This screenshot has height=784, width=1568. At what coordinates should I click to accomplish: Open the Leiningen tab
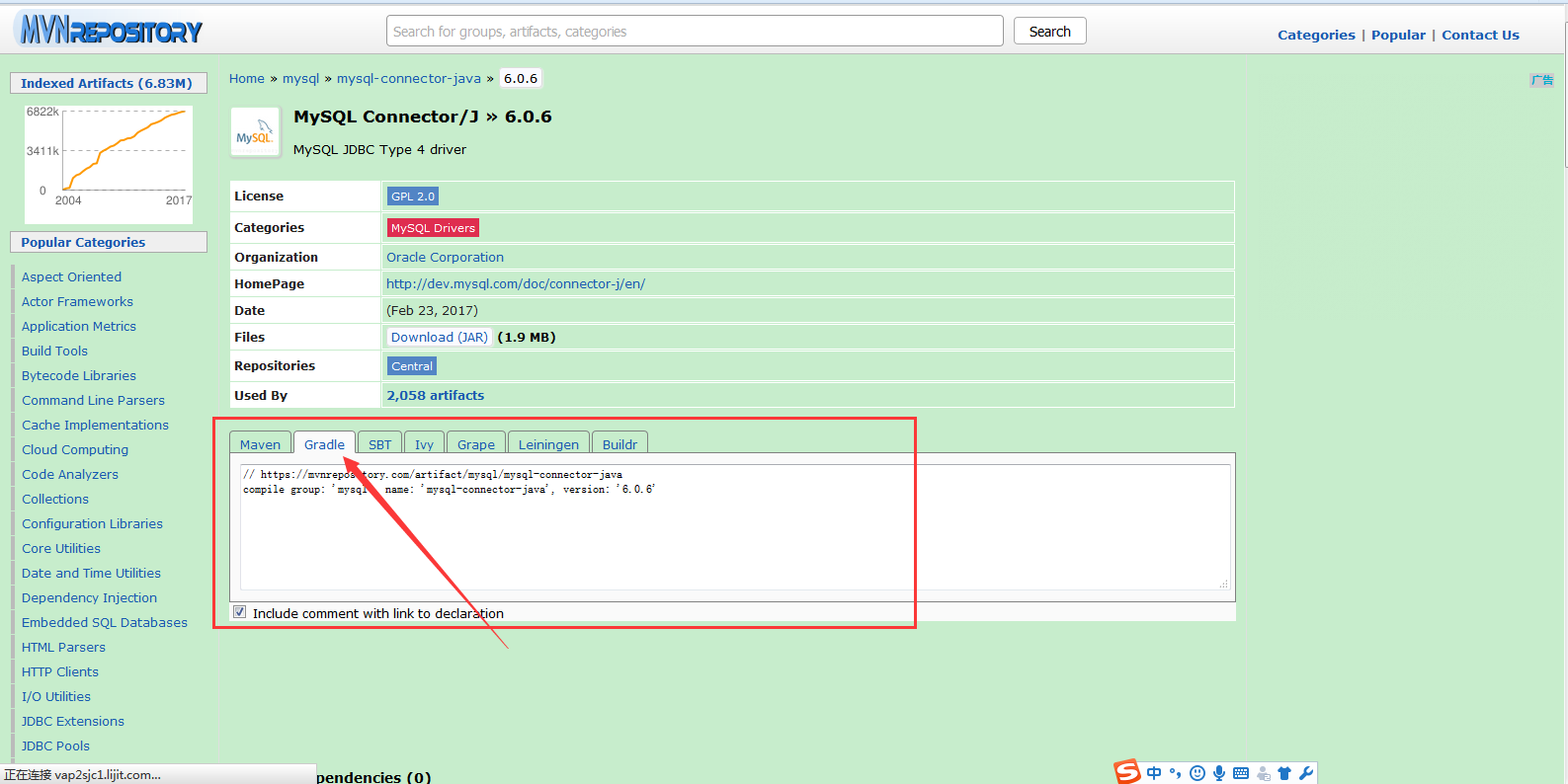click(548, 444)
